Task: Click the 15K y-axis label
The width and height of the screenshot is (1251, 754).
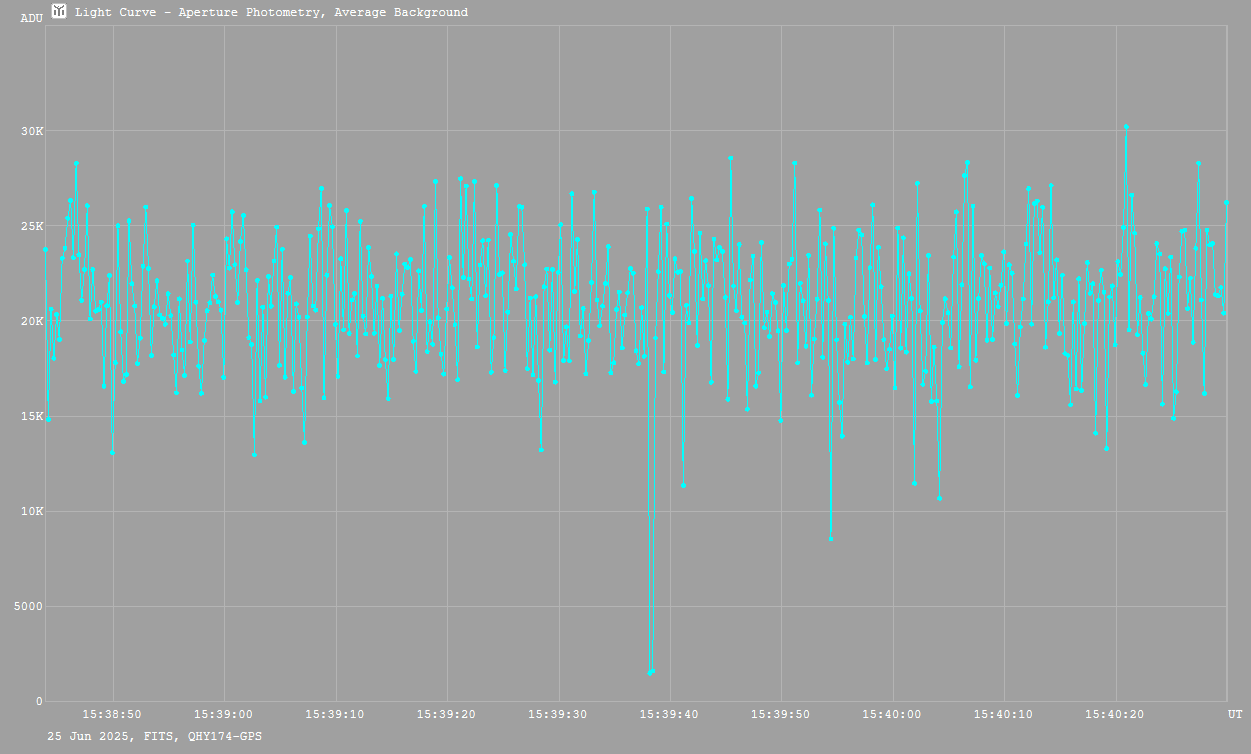Action: coord(32,416)
